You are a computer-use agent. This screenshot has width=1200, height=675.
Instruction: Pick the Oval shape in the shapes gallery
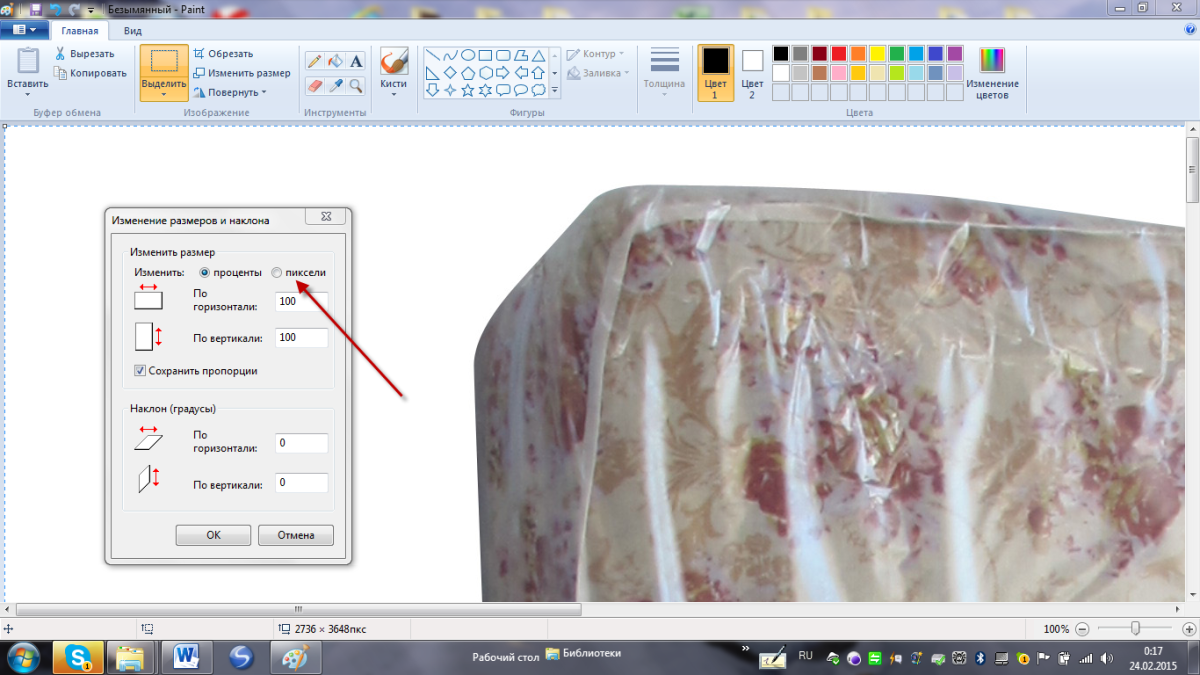click(x=467, y=56)
